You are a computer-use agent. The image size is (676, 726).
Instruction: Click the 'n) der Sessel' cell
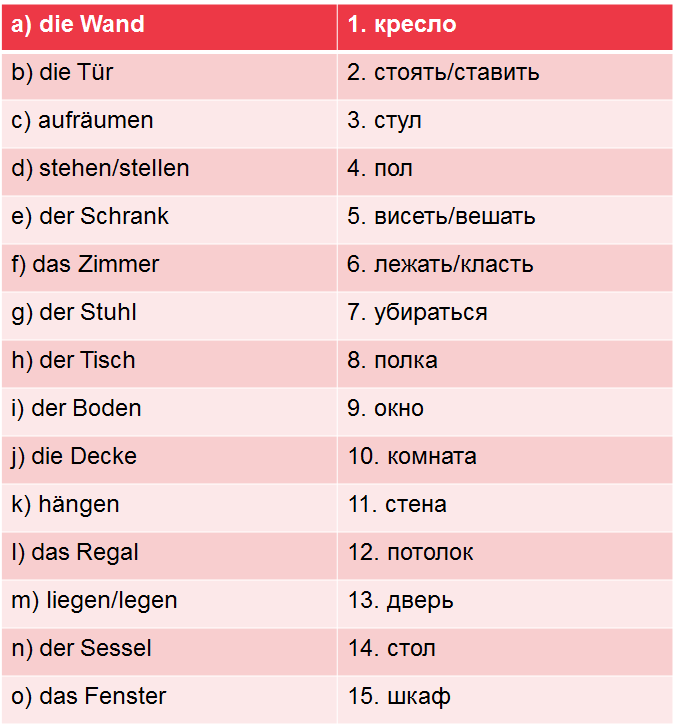click(168, 649)
